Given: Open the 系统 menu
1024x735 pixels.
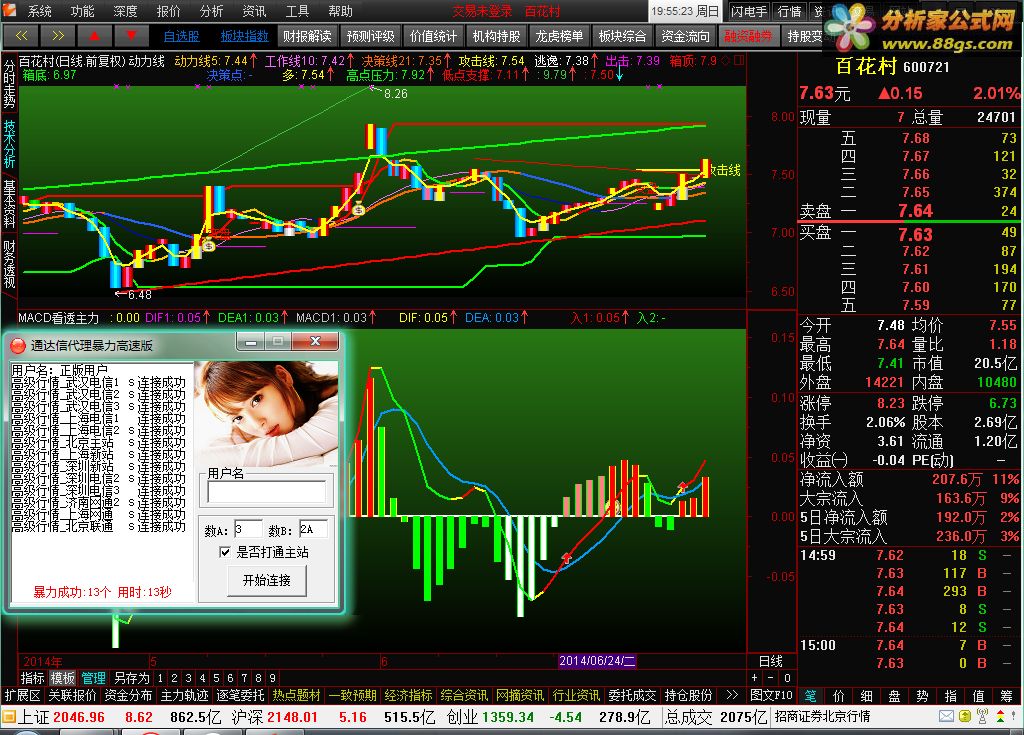Looking at the screenshot, I should [39, 11].
